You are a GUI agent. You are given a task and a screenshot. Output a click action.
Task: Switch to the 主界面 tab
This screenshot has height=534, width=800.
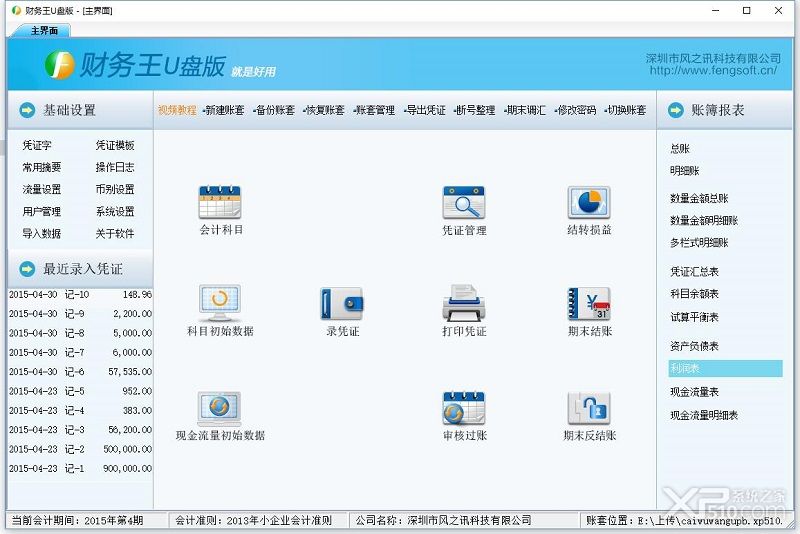44,31
